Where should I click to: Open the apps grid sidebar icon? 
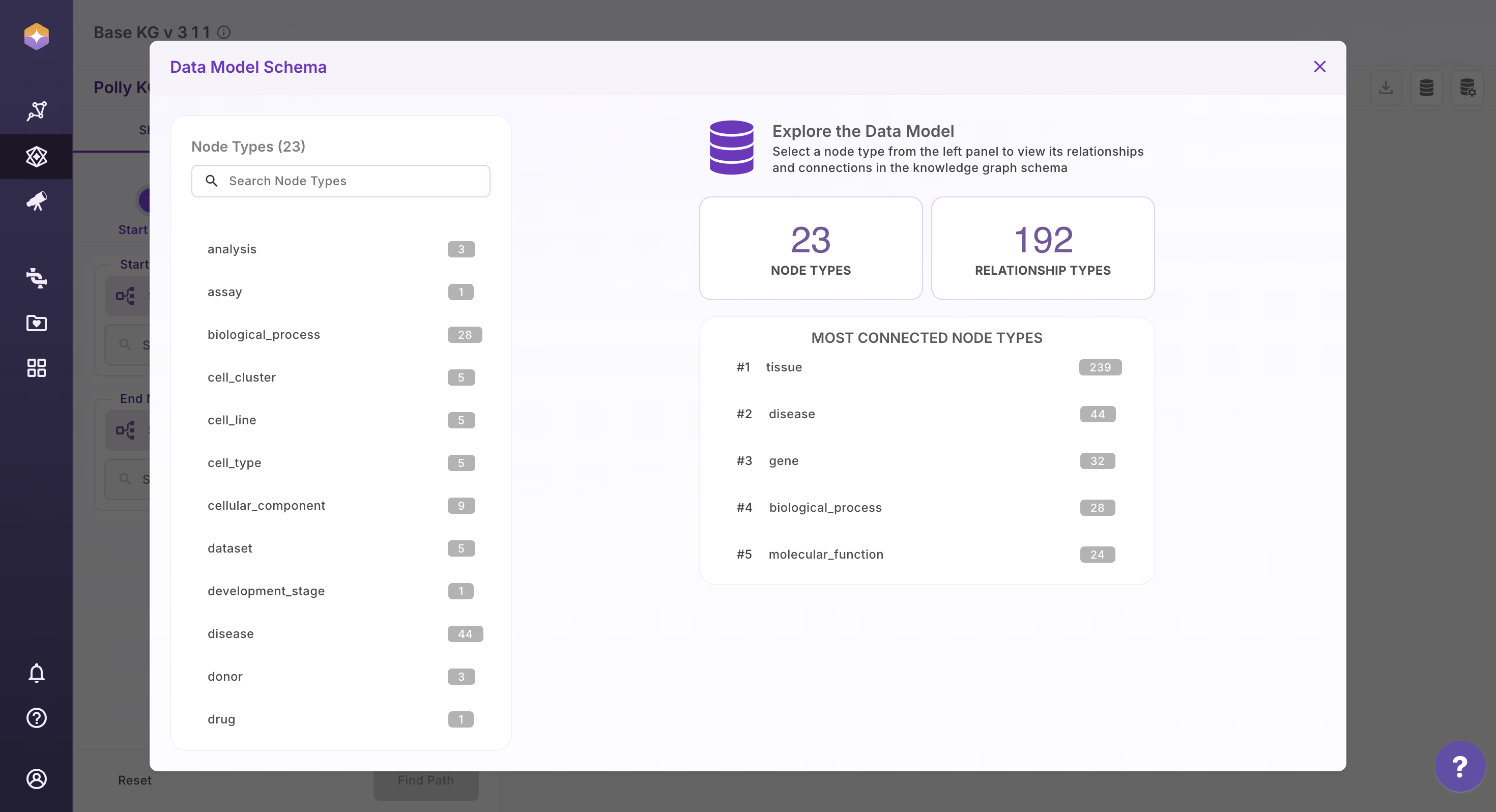37,368
